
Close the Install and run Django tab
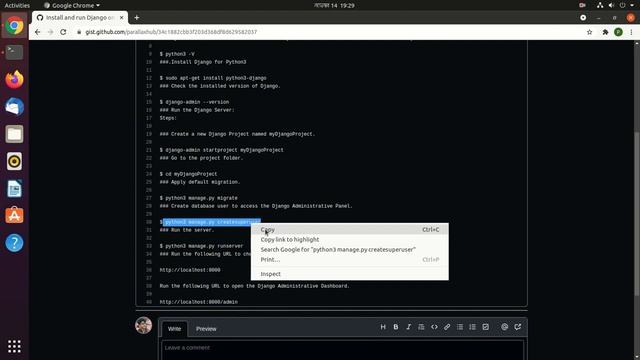click(x=122, y=18)
